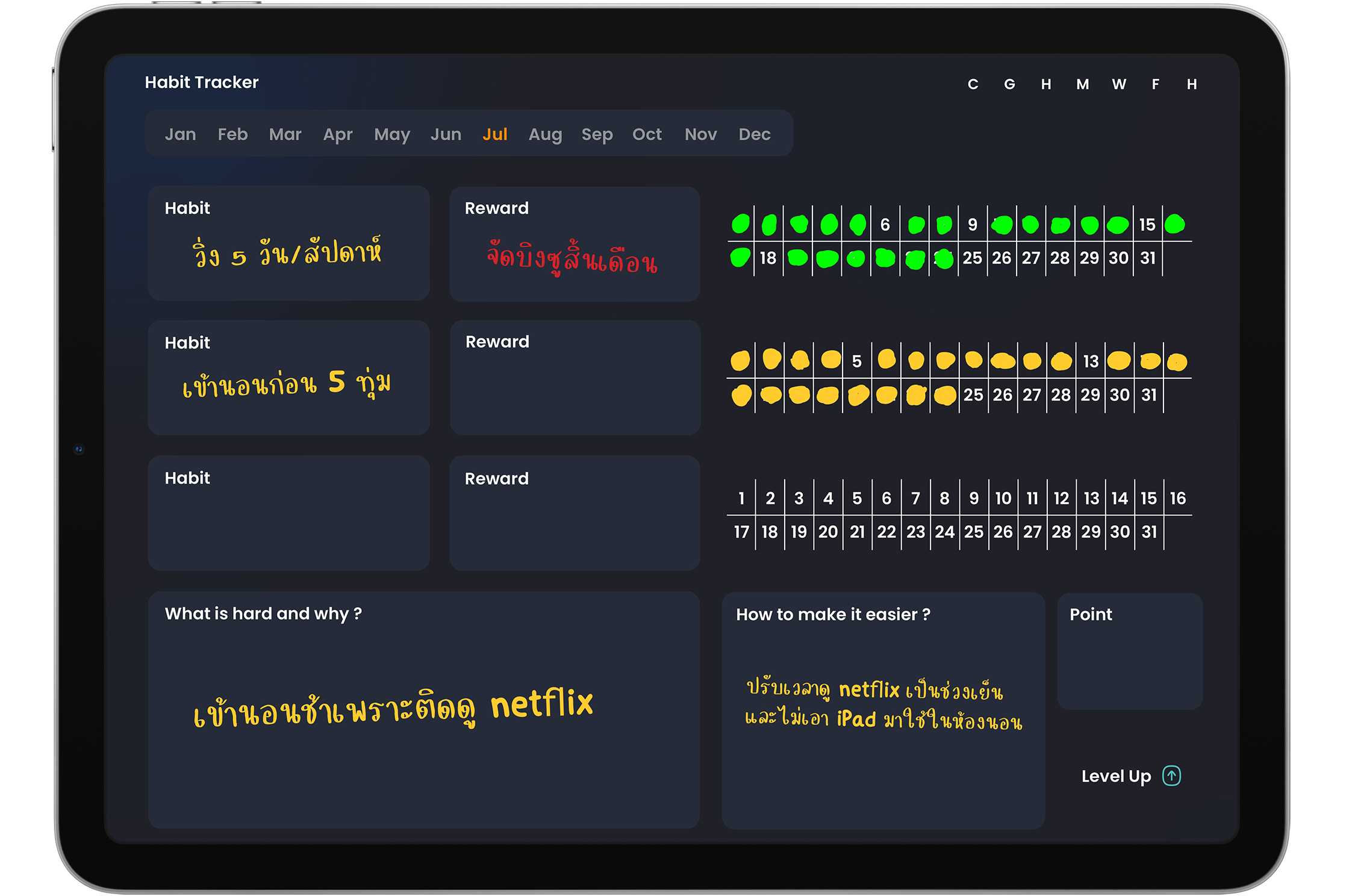1349x896 pixels.
Task: Click the C shortcut in top navigation
Action: coord(973,84)
